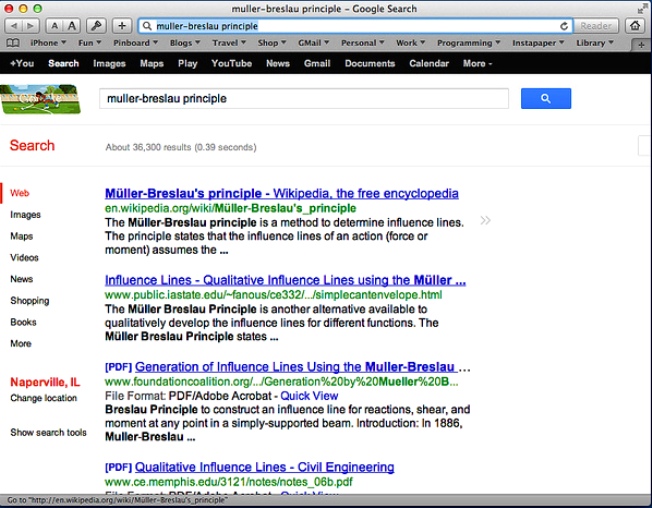This screenshot has height=508, width=652.
Task: Click the Google doodle logo
Action: click(x=40, y=99)
